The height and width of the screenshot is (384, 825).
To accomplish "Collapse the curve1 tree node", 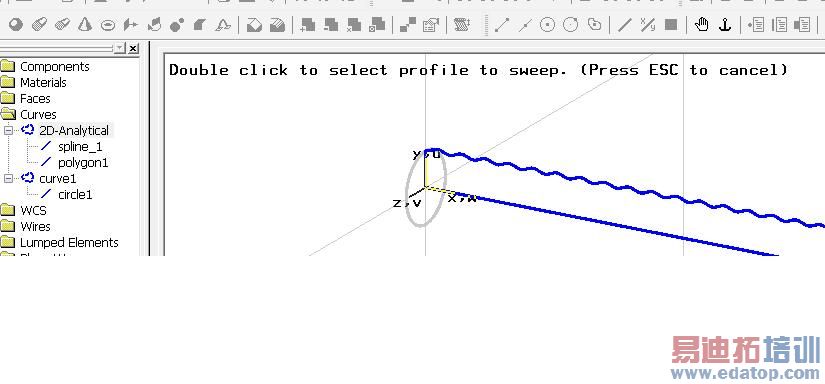I will coord(8,178).
